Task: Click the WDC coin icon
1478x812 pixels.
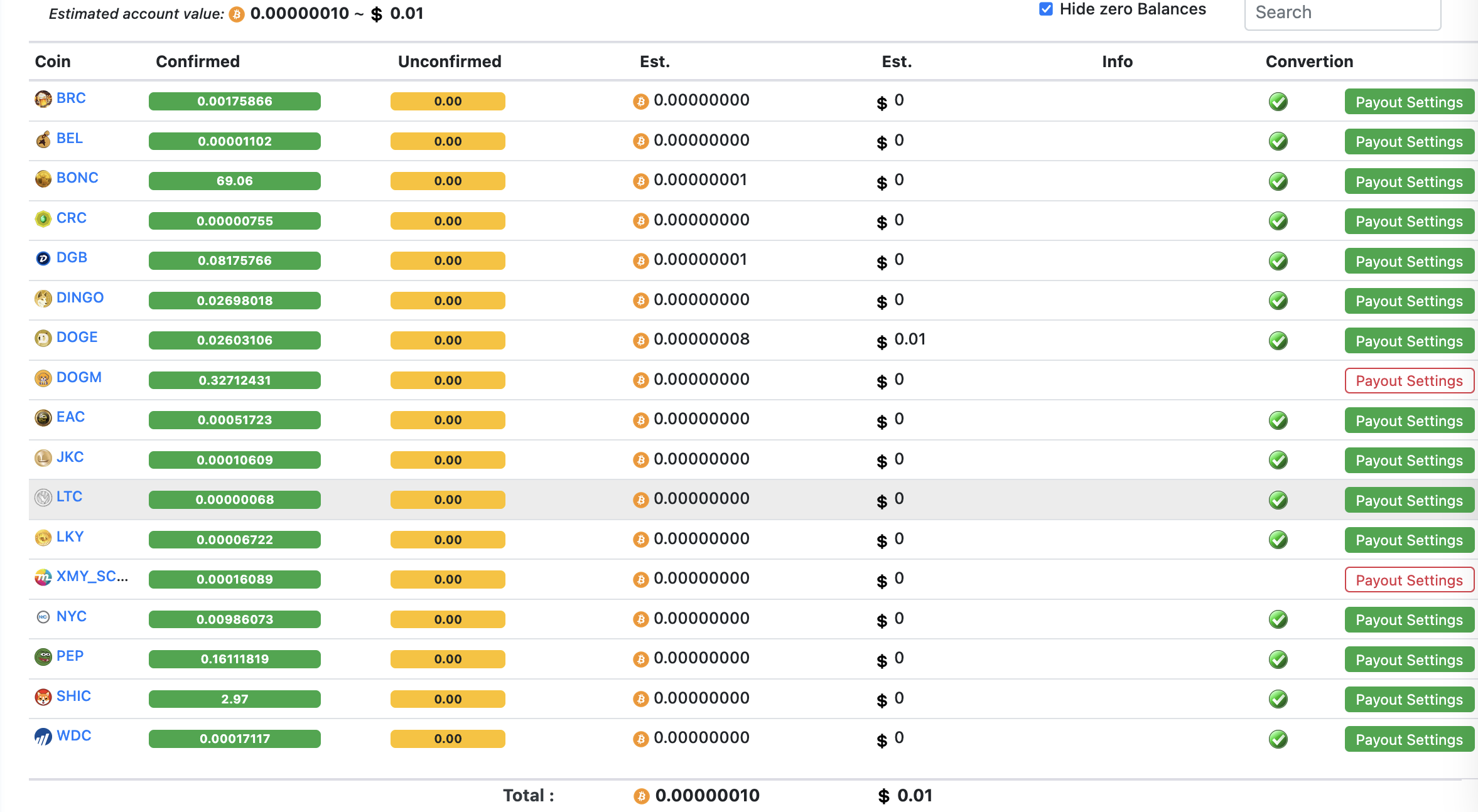Action: (x=43, y=737)
